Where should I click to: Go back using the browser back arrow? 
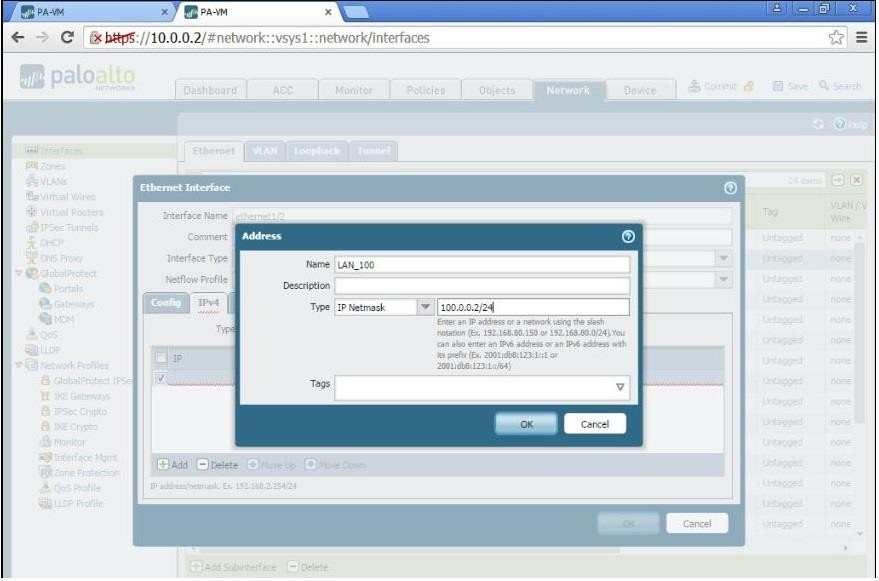point(15,38)
